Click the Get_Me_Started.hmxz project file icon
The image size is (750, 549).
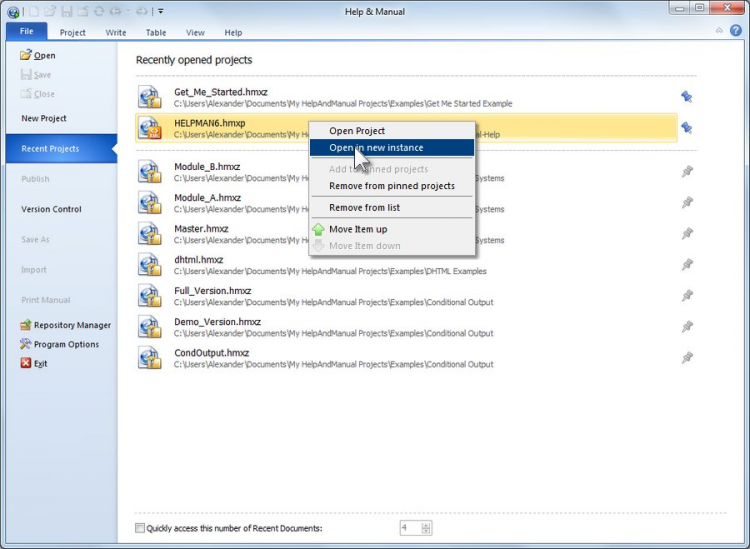point(150,97)
